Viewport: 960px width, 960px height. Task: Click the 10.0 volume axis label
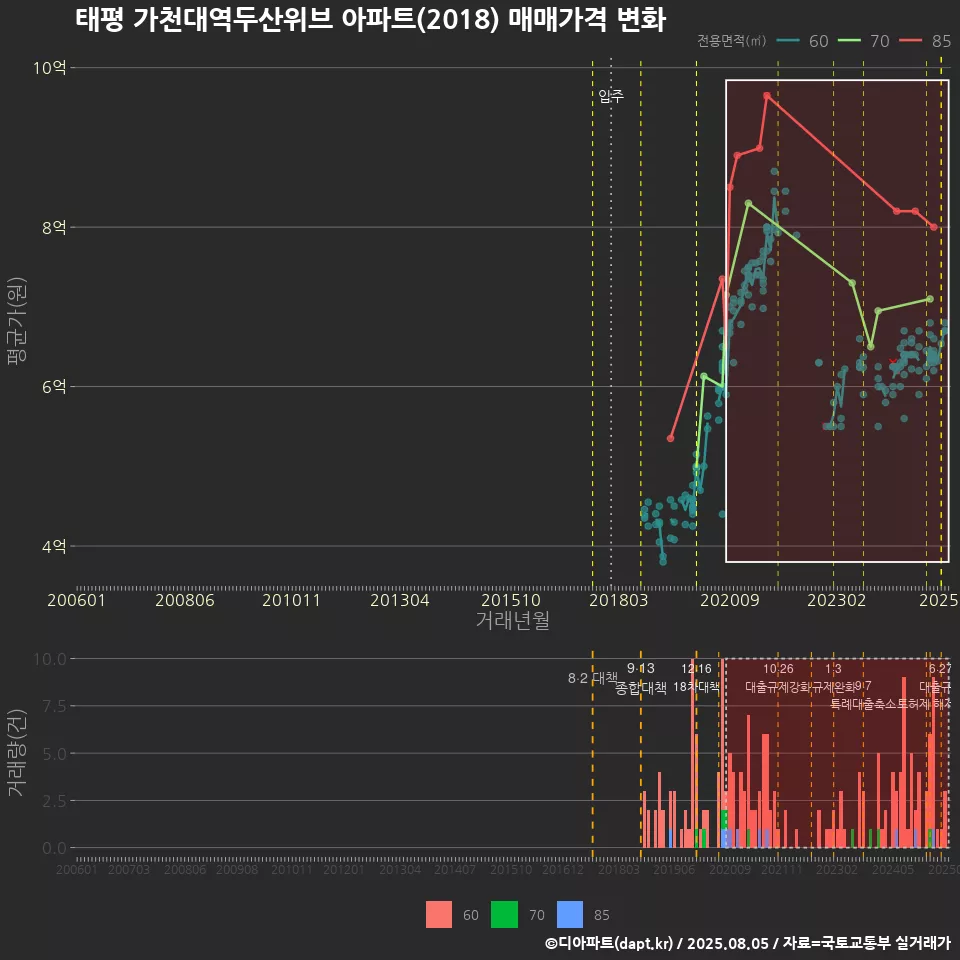50,659
